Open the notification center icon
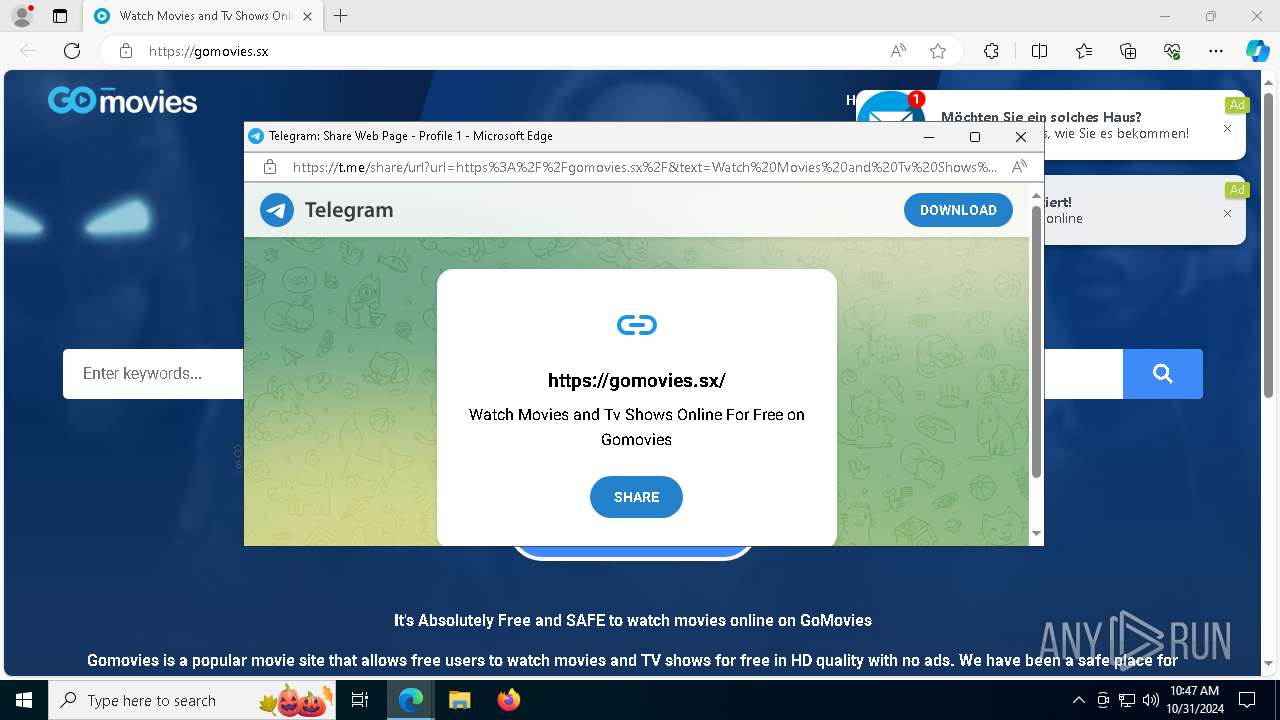1280x720 pixels. (x=1247, y=700)
